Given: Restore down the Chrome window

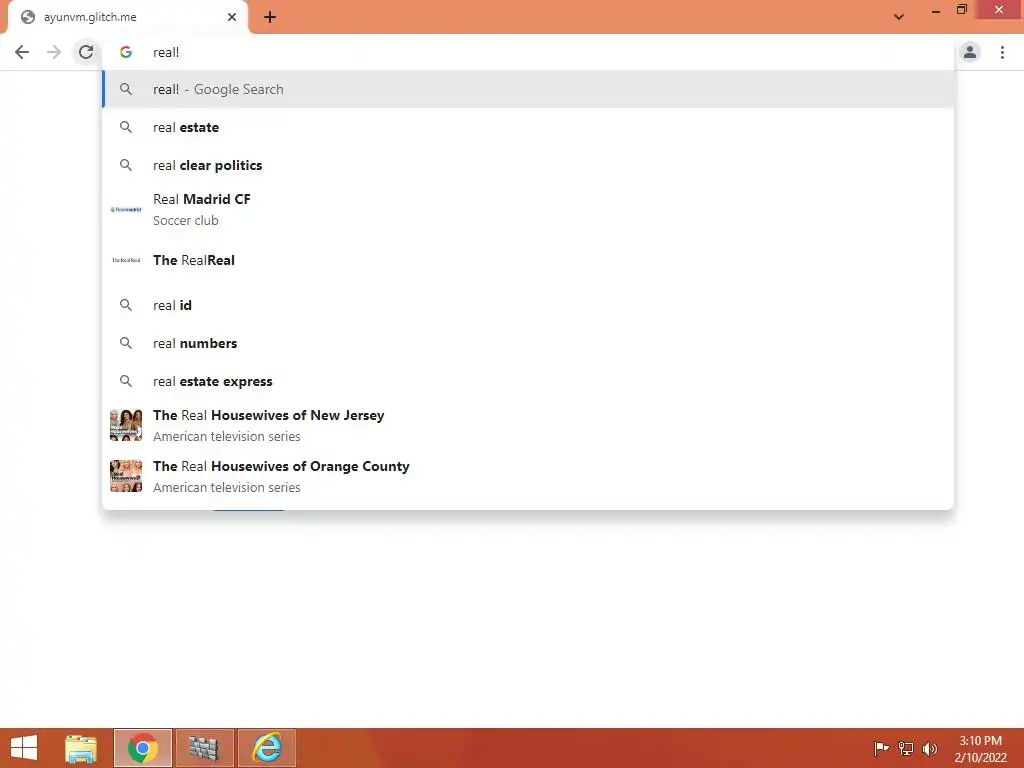Looking at the screenshot, I should pos(961,10).
